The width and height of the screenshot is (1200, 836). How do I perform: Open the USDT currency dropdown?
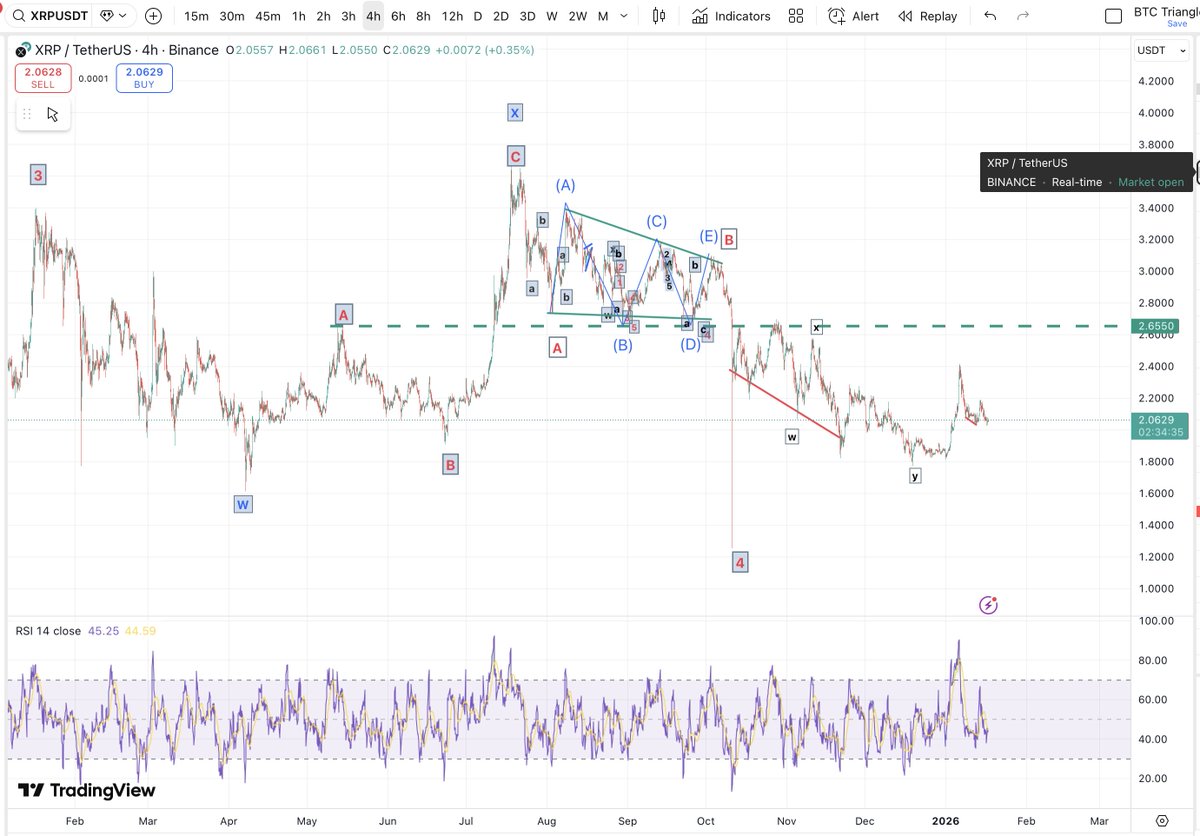click(1161, 51)
